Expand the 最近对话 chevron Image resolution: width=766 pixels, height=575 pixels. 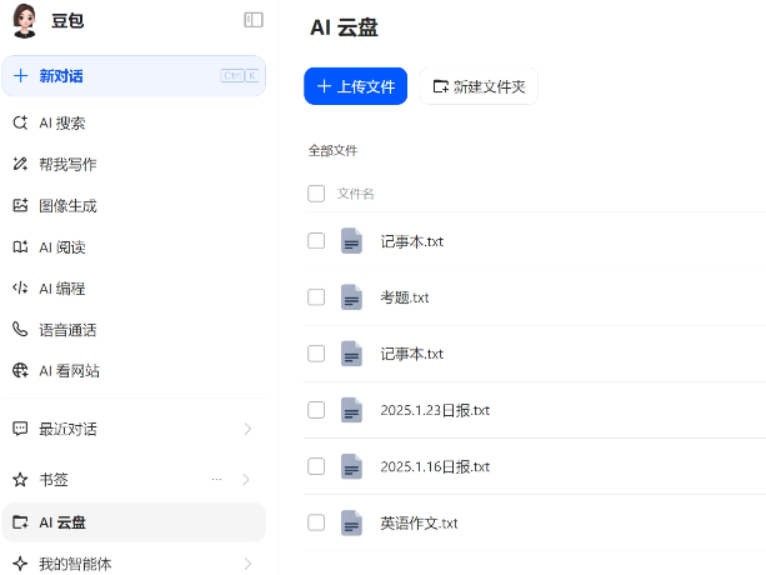point(248,429)
